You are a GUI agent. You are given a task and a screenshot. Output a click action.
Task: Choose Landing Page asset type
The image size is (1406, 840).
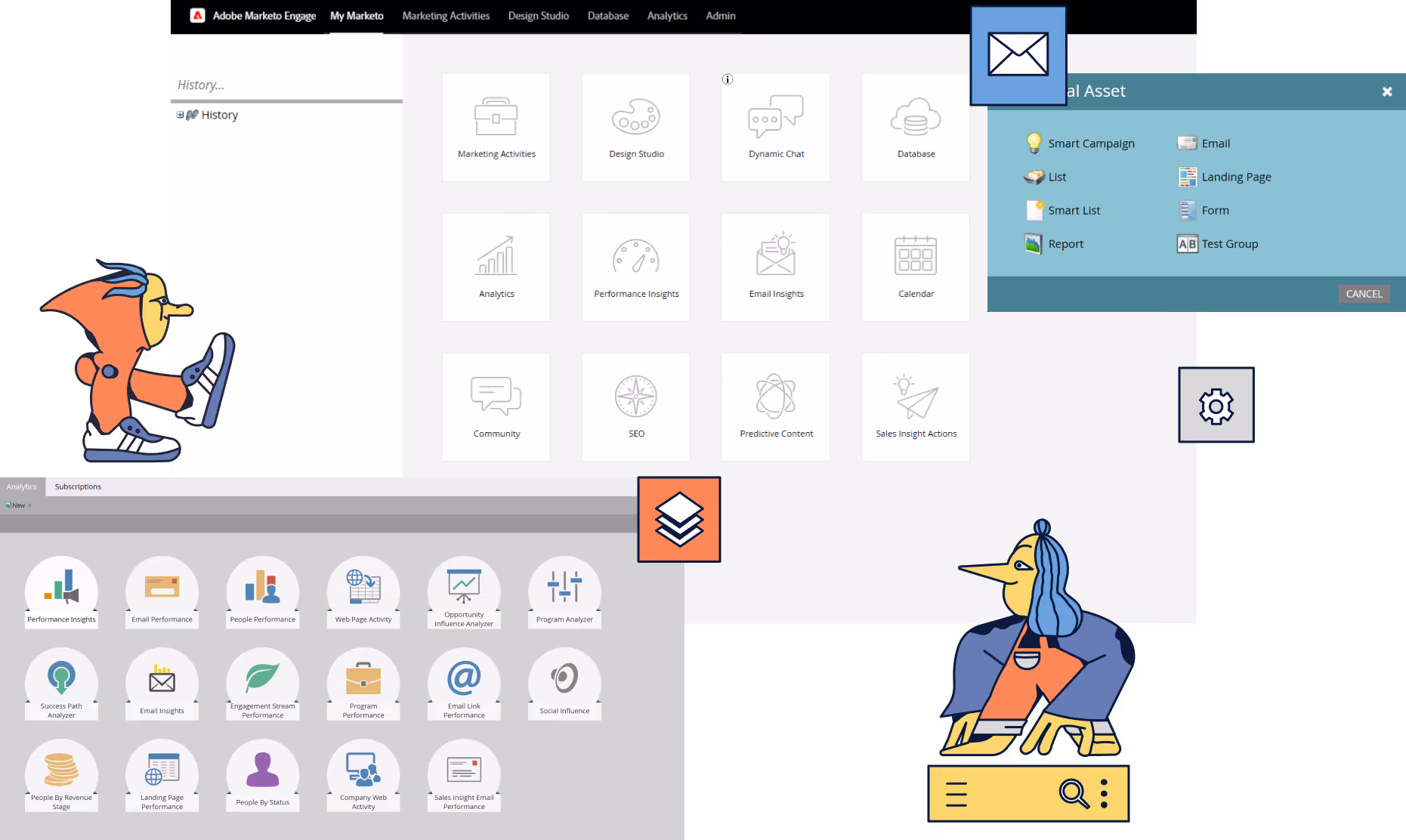pos(1235,177)
